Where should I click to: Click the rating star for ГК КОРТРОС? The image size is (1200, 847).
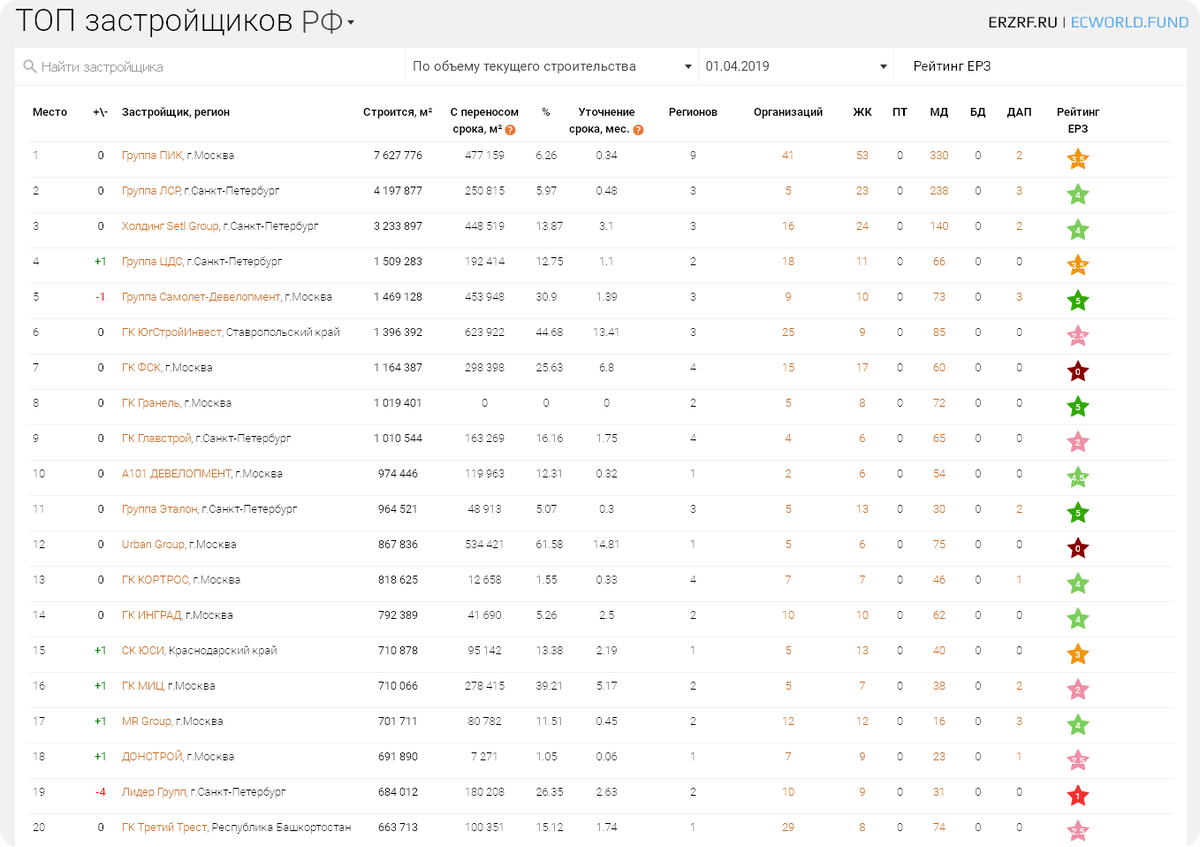click(x=1078, y=584)
